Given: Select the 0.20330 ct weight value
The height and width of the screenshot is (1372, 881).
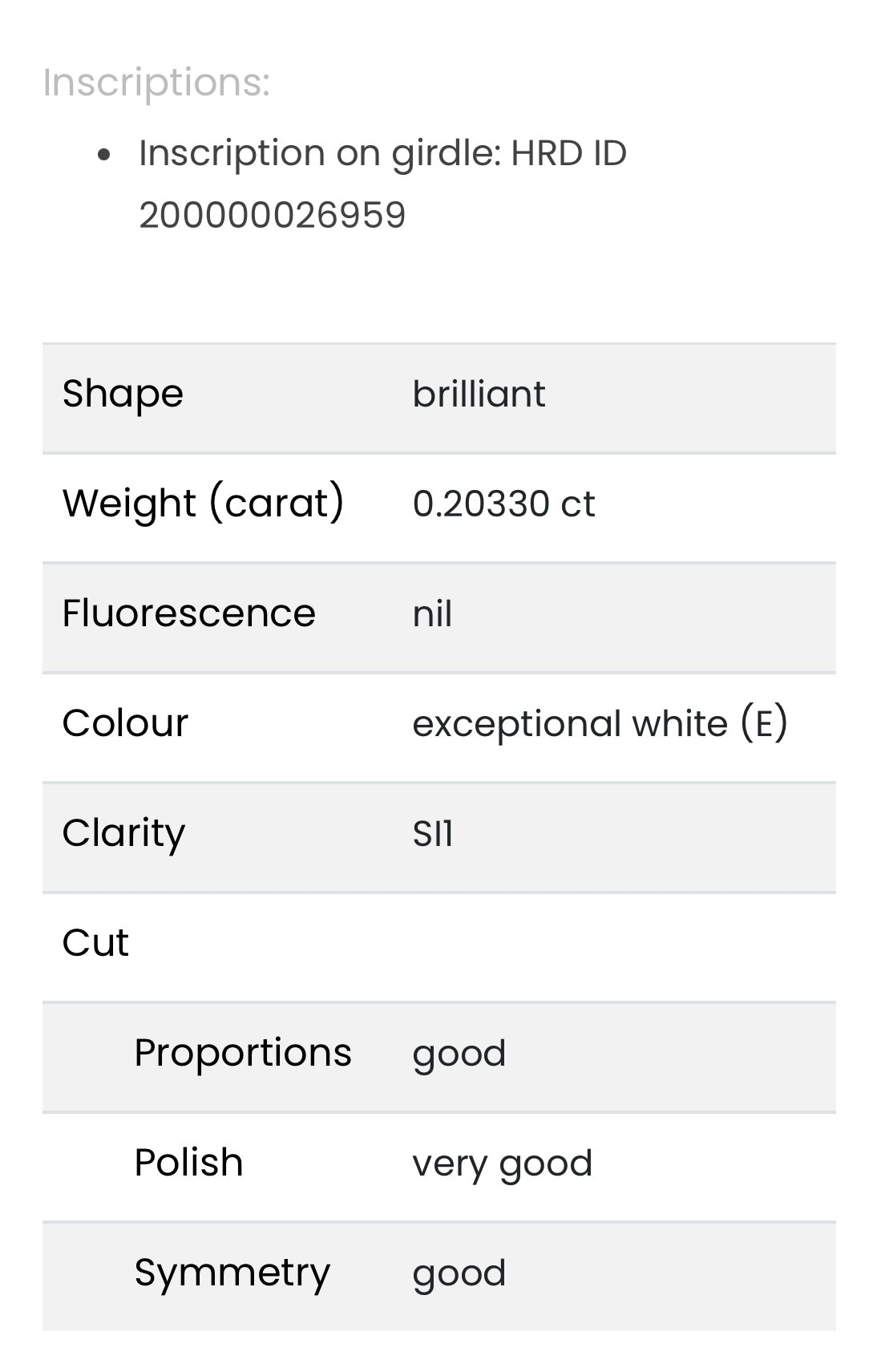Looking at the screenshot, I should point(503,504).
